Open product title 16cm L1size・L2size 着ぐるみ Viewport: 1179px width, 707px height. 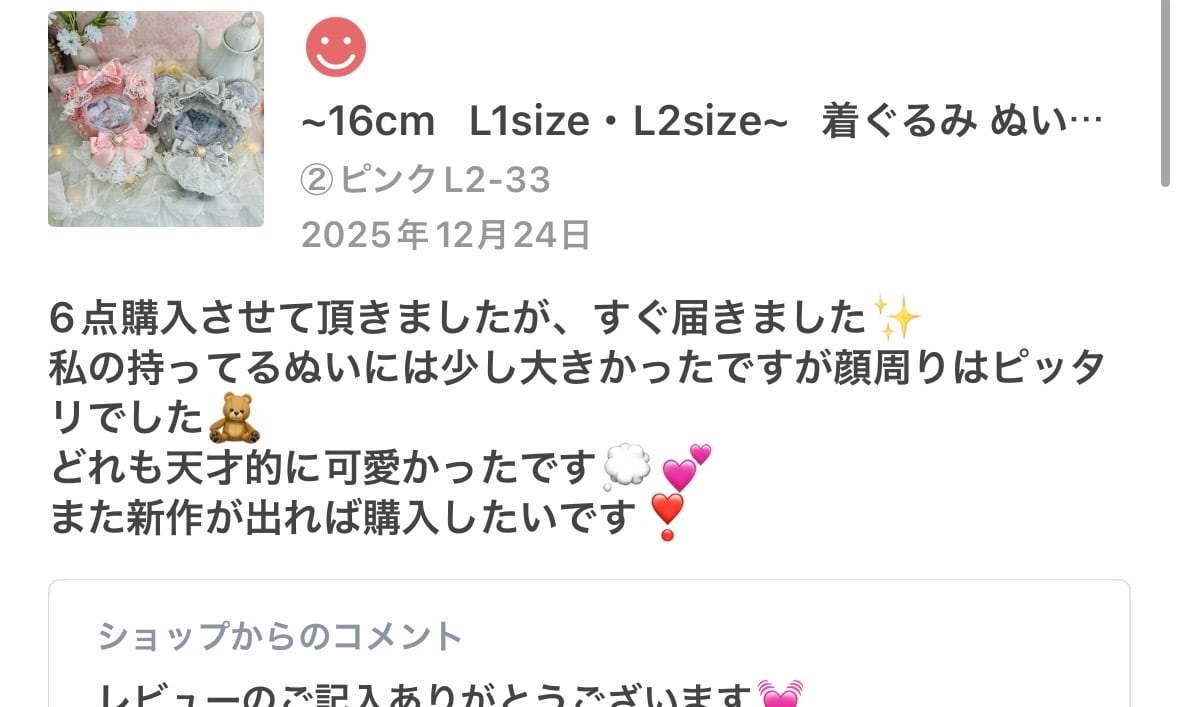click(x=701, y=122)
